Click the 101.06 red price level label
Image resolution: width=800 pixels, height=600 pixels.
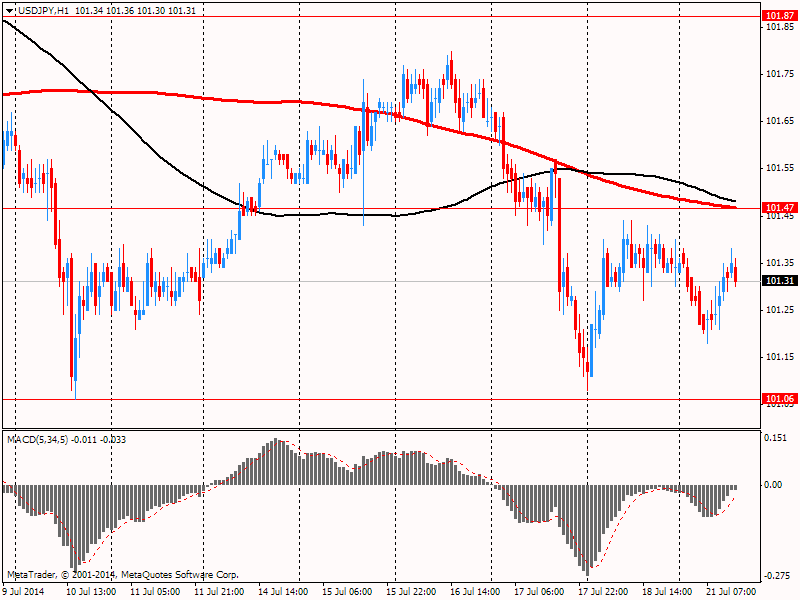coord(780,398)
